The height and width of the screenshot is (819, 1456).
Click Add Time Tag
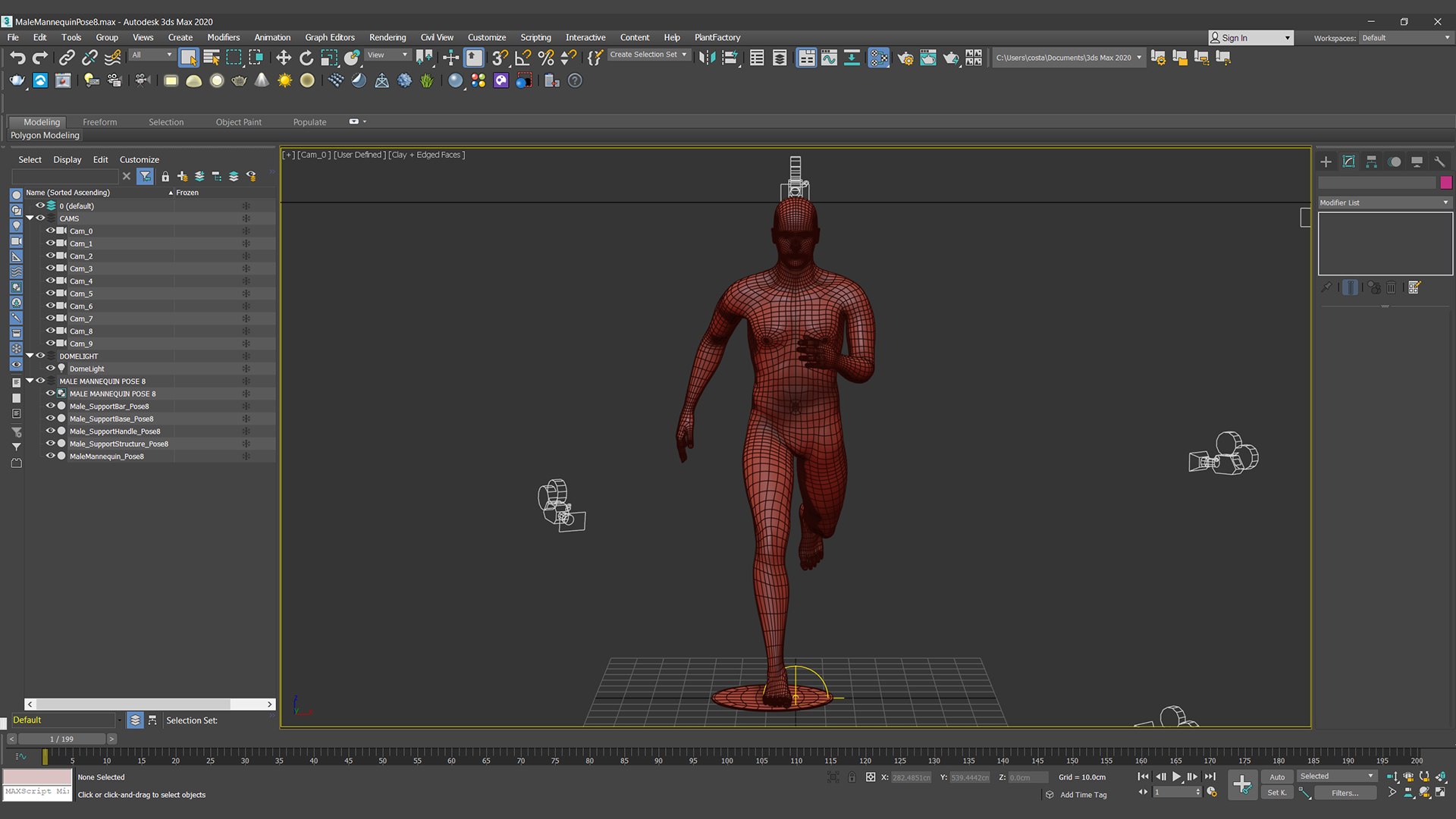[1083, 795]
